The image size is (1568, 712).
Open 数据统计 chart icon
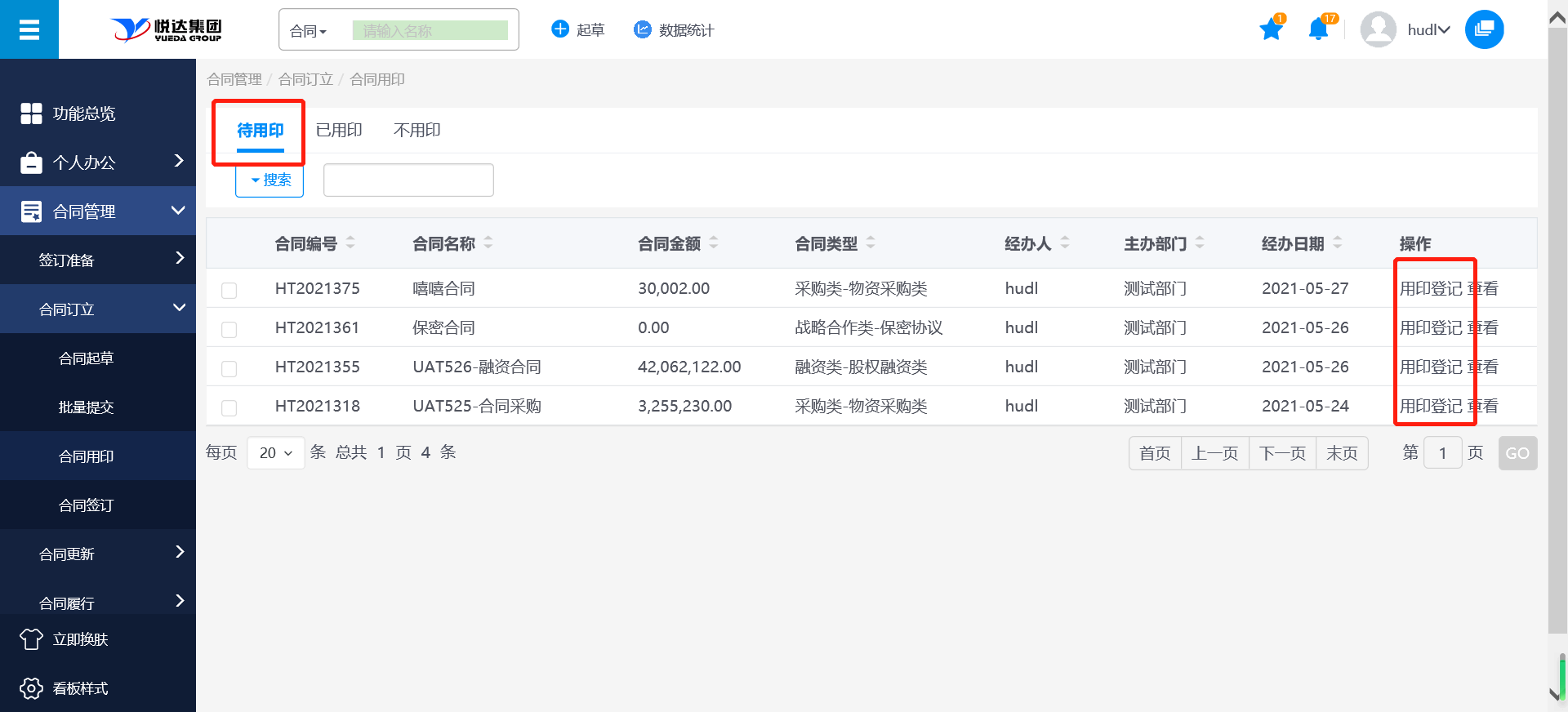[643, 29]
